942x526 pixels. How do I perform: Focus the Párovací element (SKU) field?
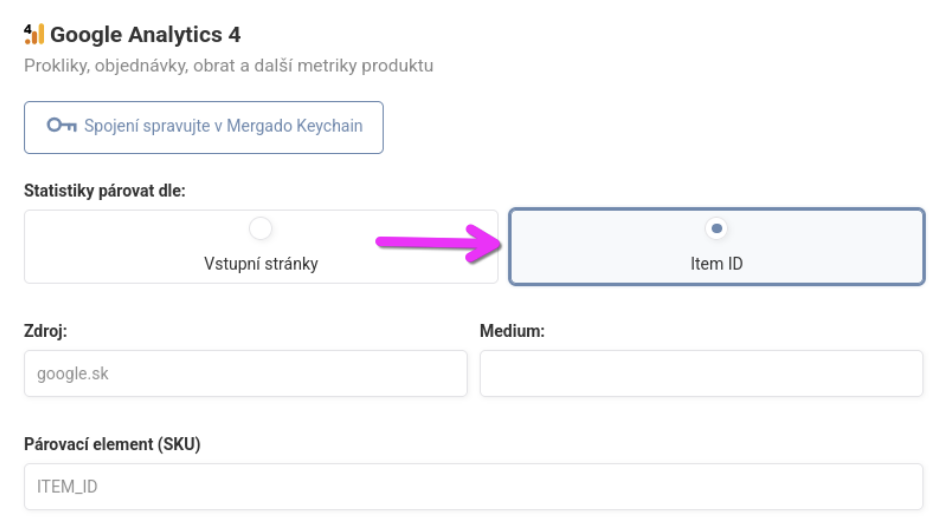[x=473, y=487]
